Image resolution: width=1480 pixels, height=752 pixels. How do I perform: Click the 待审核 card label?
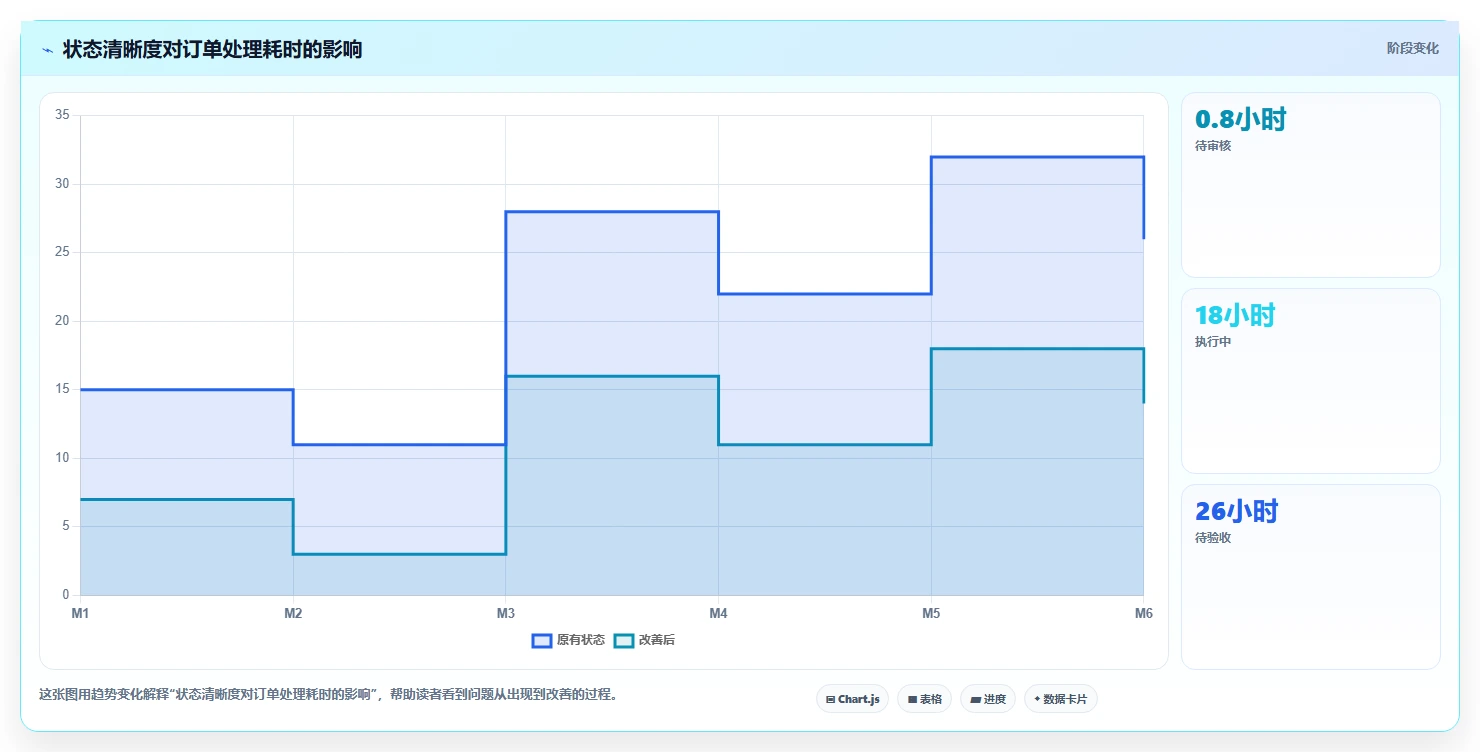click(1213, 146)
